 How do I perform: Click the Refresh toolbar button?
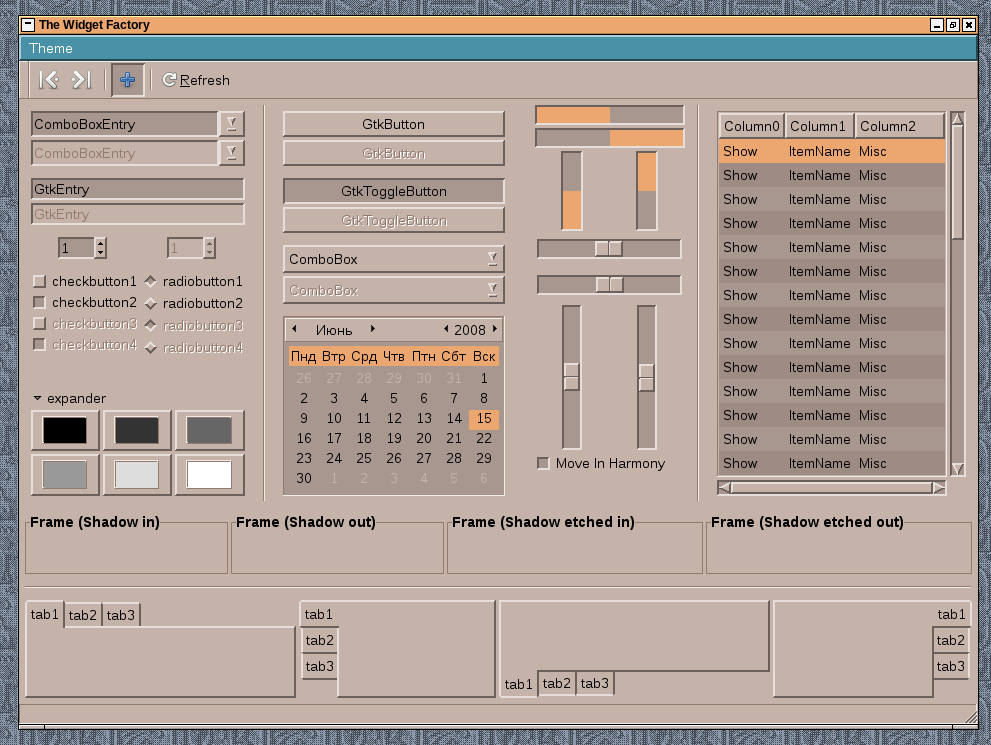coord(196,80)
